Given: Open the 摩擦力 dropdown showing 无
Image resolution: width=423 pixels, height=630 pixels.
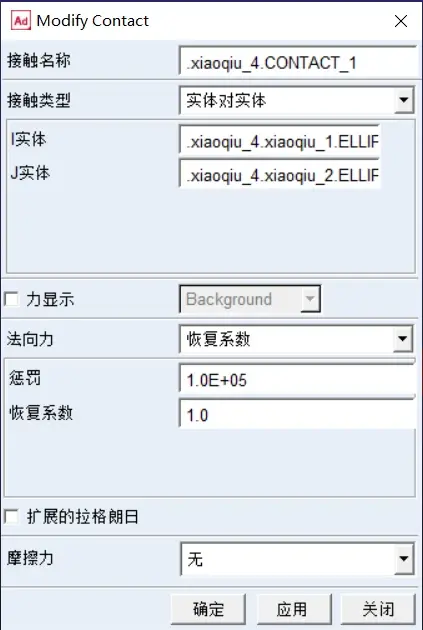Looking at the screenshot, I should 404,558.
